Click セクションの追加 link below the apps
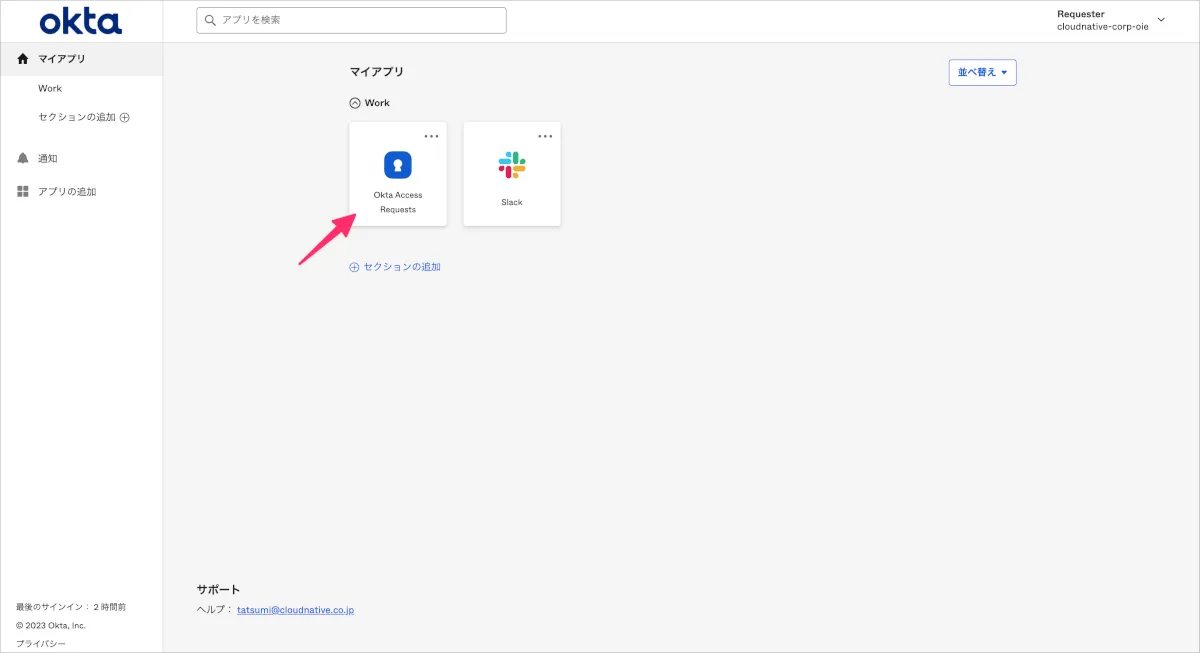 (401, 267)
